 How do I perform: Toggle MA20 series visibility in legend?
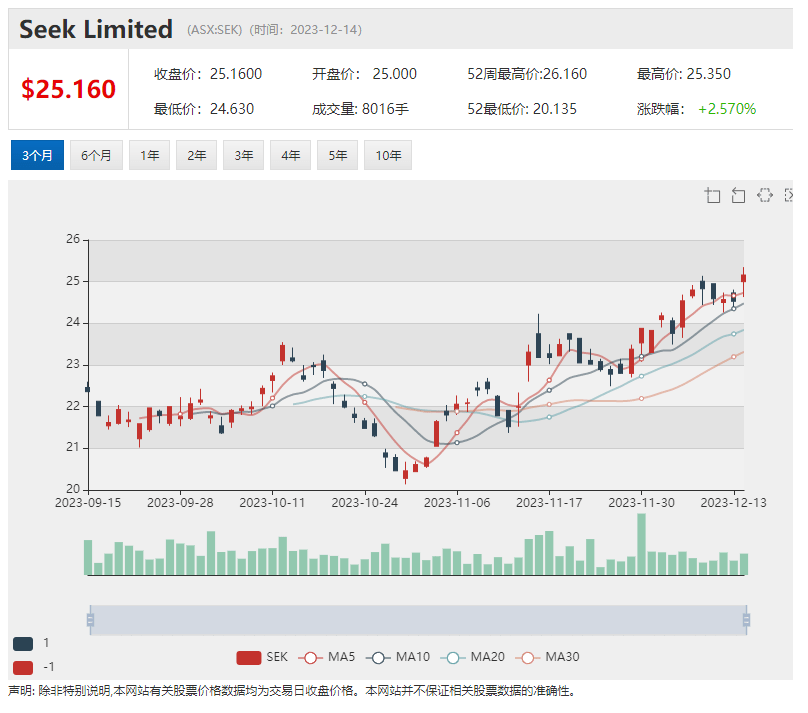tap(473, 657)
